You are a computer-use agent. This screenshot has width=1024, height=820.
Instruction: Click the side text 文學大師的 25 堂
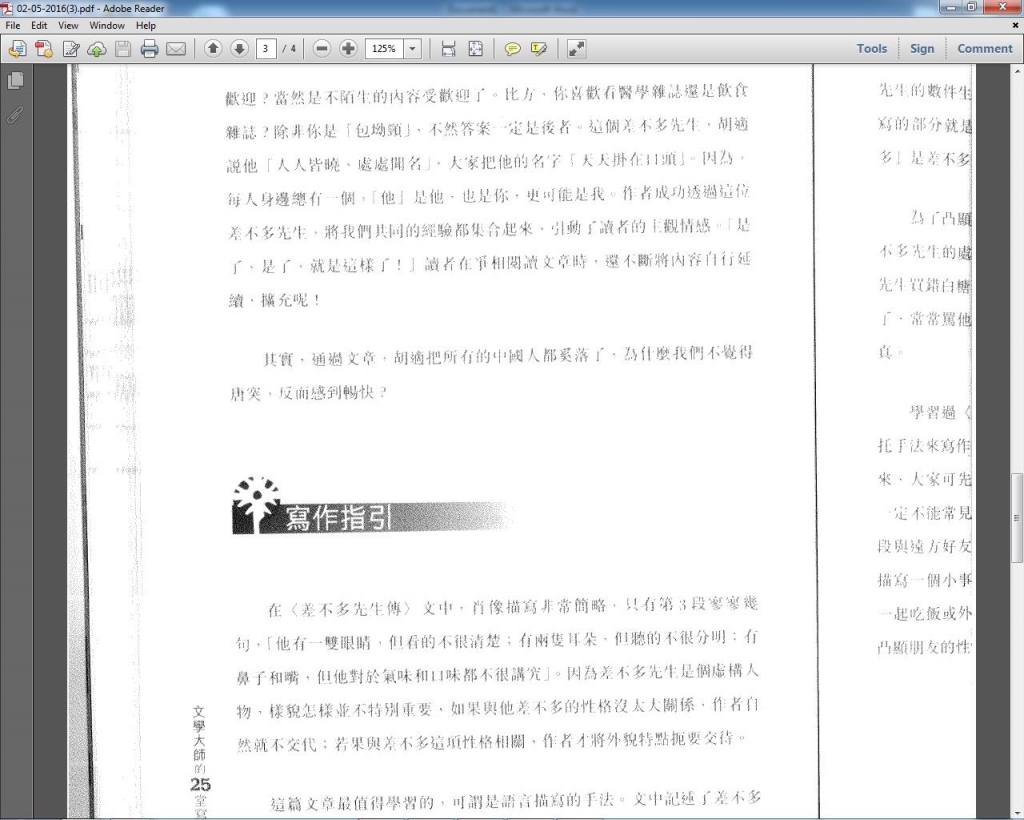pyautogui.click(x=200, y=761)
